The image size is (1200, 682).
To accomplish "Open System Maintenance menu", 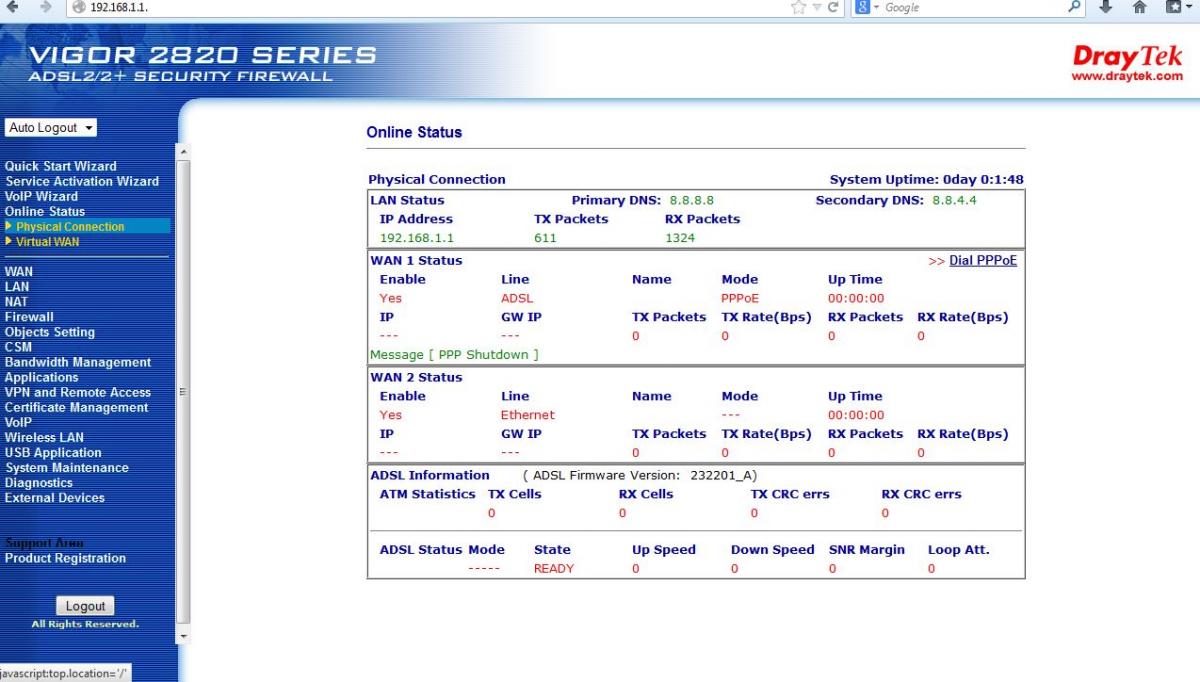I will pyautogui.click(x=66, y=467).
